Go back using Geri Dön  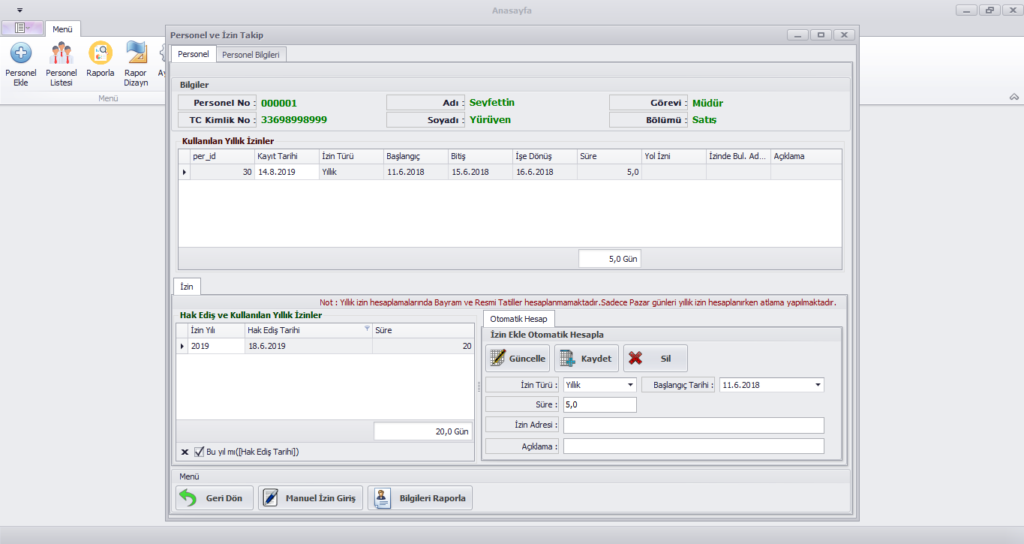point(214,498)
